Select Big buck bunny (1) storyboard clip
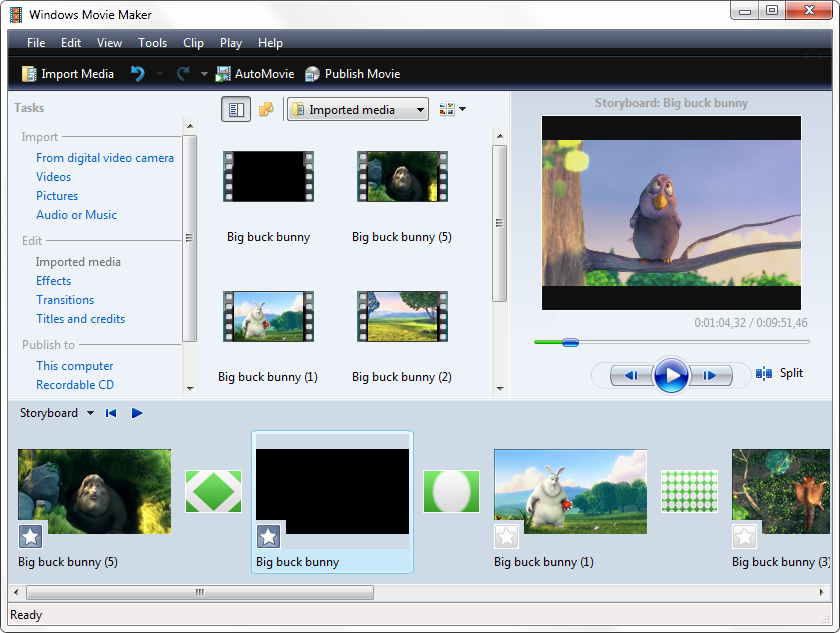Image resolution: width=840 pixels, height=633 pixels. tap(570, 491)
